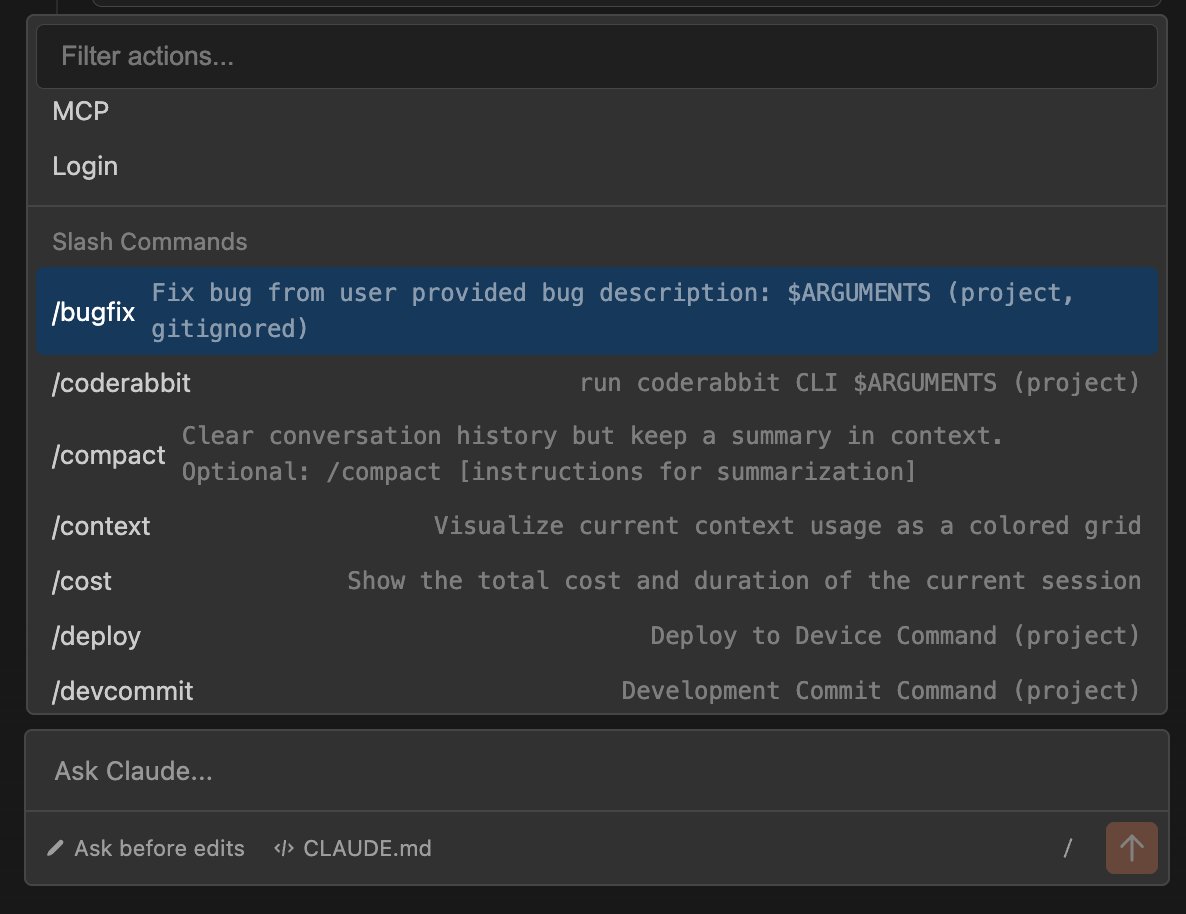This screenshot has width=1186, height=914.
Task: Click the Filter actions search field
Action: [x=596, y=56]
